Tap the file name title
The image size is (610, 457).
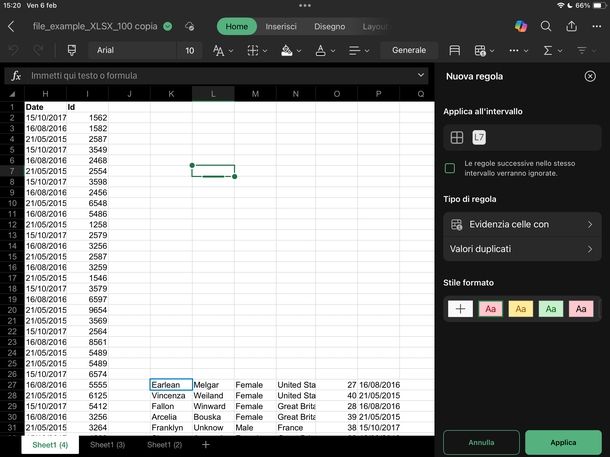coord(95,26)
